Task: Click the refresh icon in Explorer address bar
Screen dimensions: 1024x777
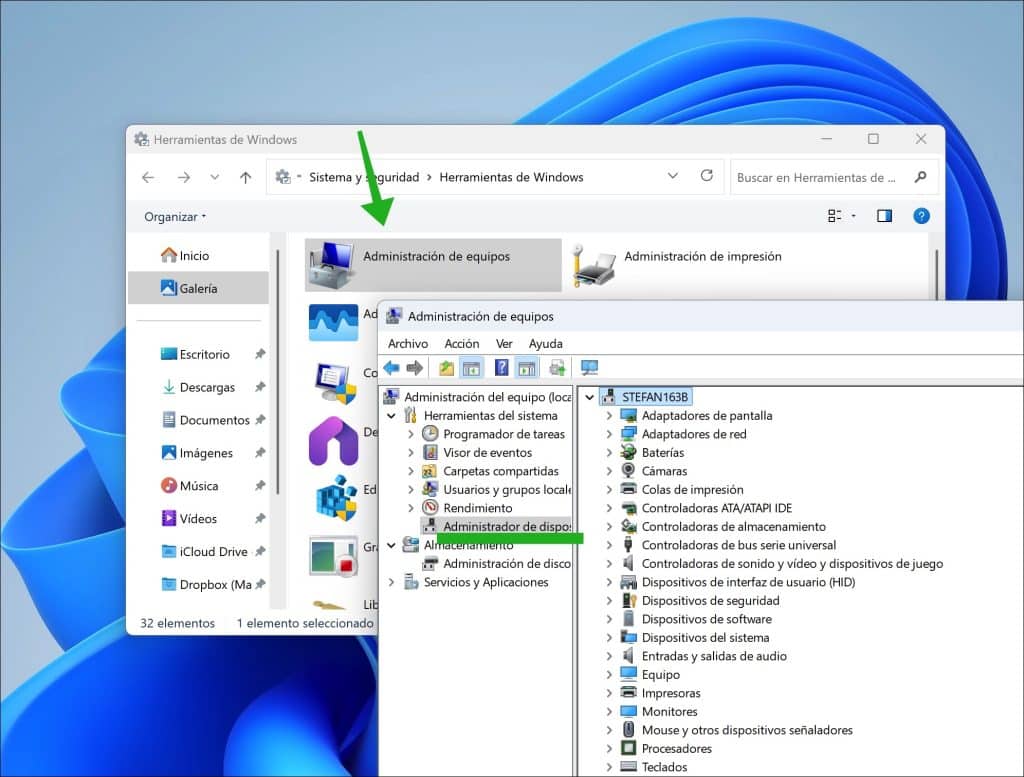Action: tap(707, 176)
